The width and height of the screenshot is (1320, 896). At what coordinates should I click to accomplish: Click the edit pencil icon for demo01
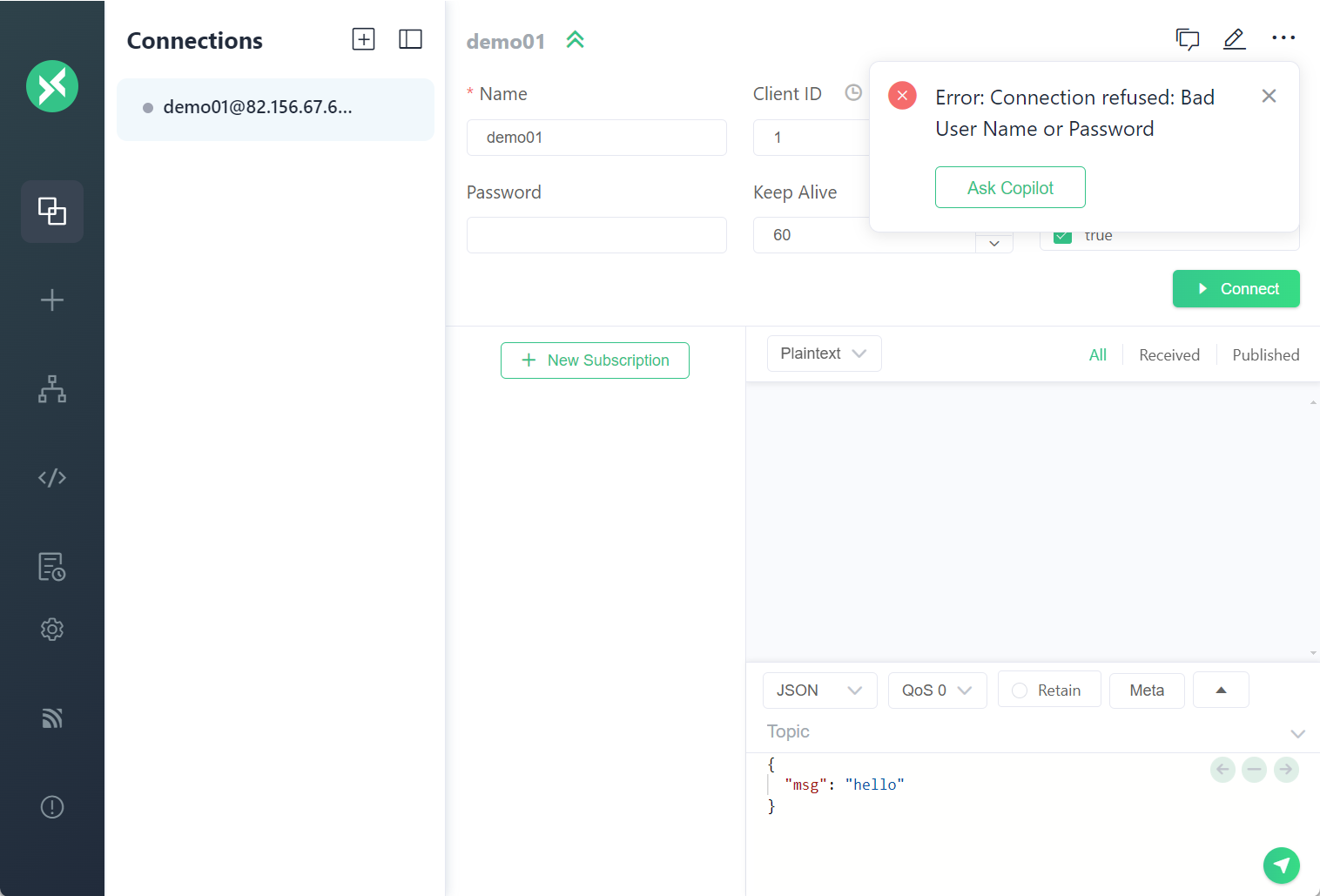click(1234, 39)
